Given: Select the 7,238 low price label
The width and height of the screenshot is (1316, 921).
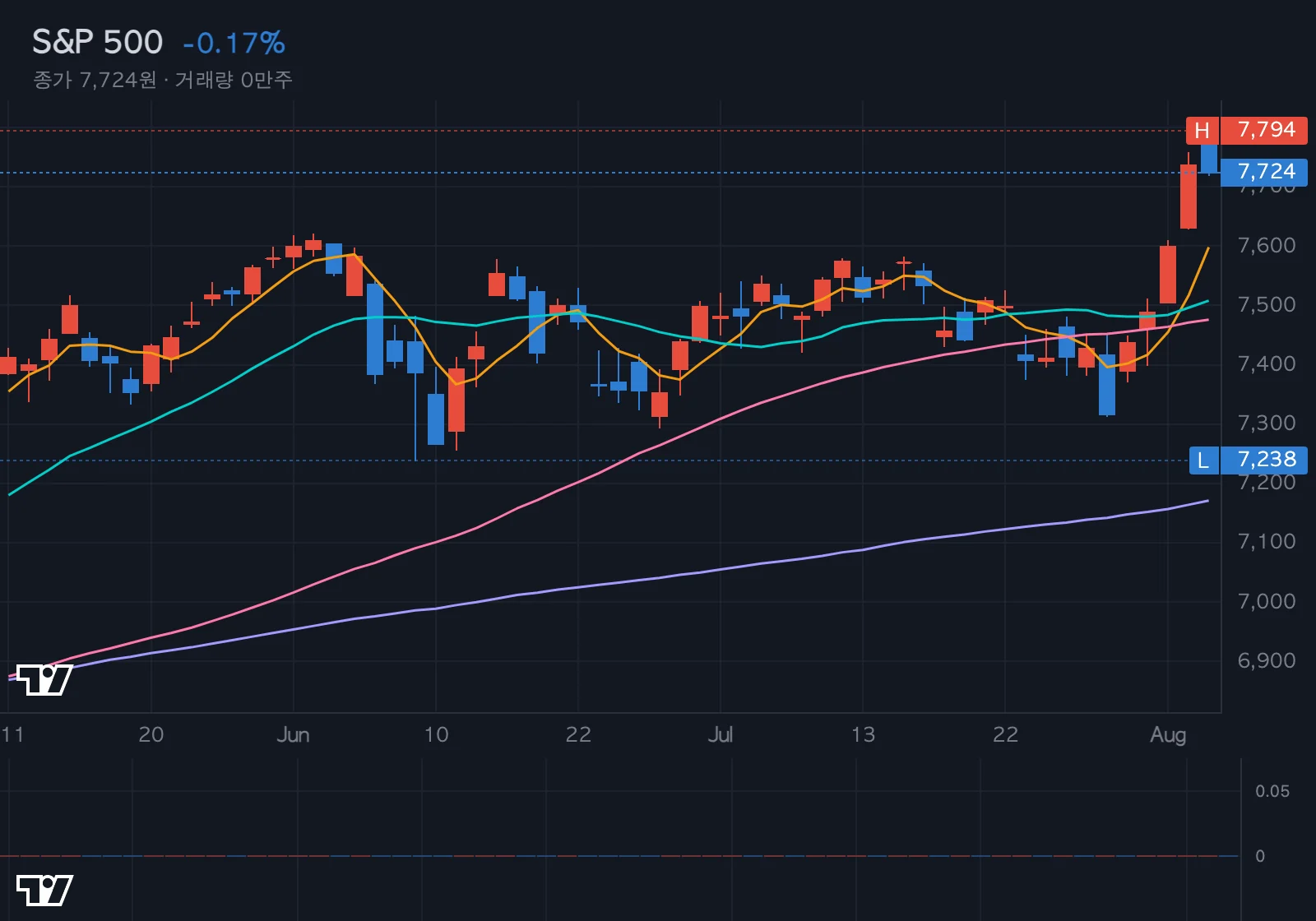Looking at the screenshot, I should pyautogui.click(x=1264, y=460).
